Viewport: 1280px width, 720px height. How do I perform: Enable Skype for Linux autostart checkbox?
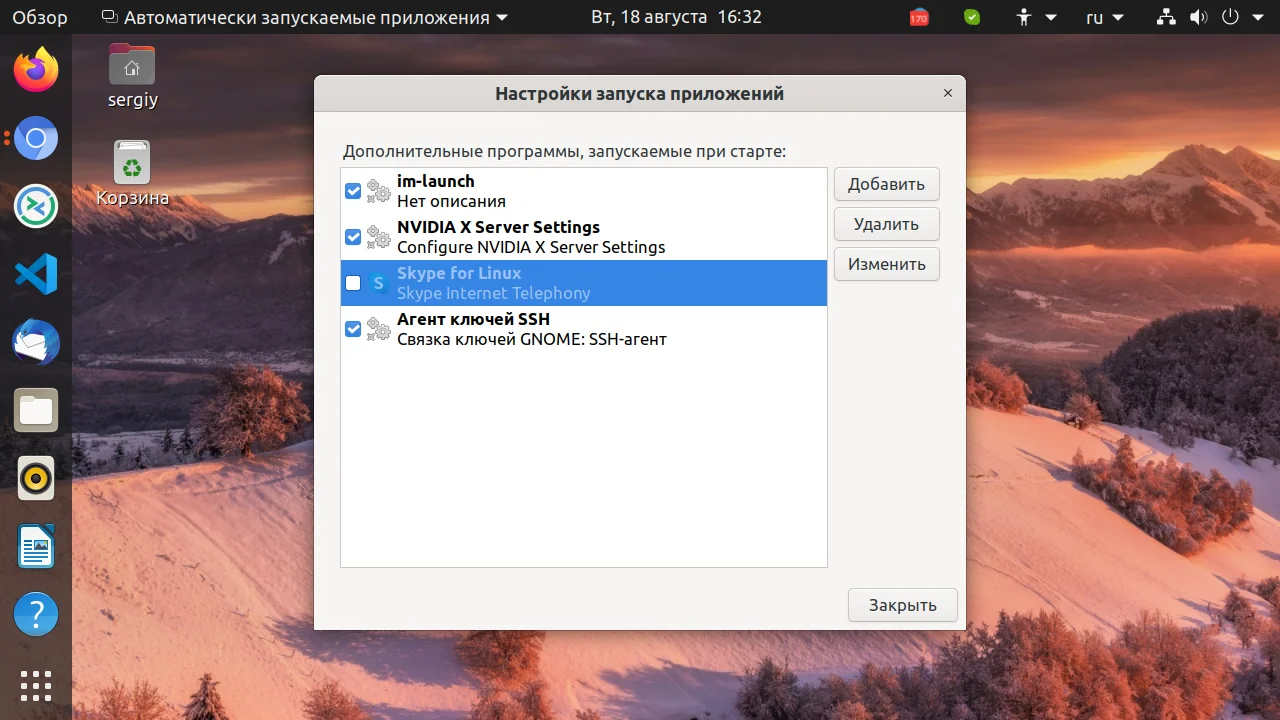[353, 283]
